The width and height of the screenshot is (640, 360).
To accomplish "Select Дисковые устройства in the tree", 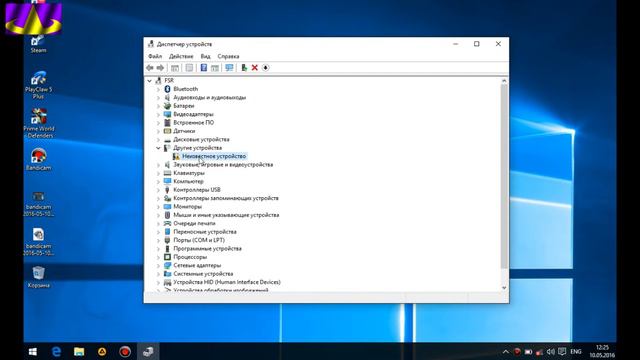I will (201, 140).
